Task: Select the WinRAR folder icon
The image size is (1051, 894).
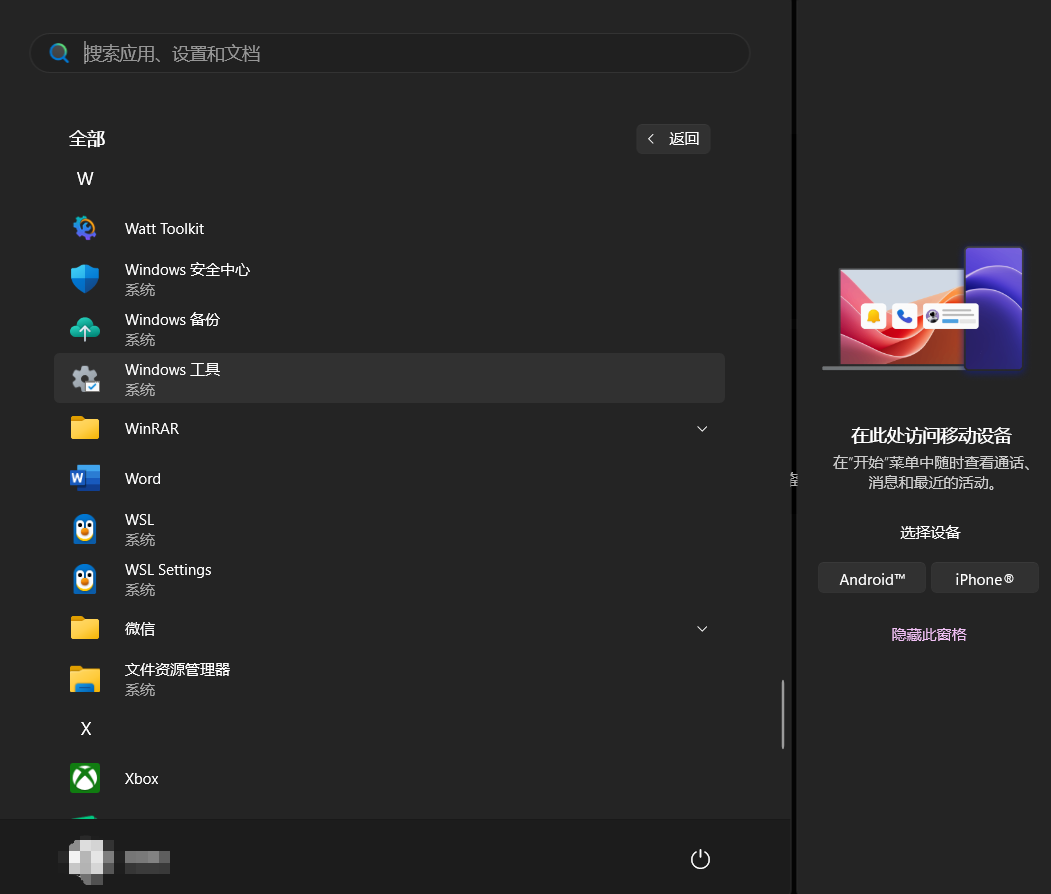Action: [85, 428]
